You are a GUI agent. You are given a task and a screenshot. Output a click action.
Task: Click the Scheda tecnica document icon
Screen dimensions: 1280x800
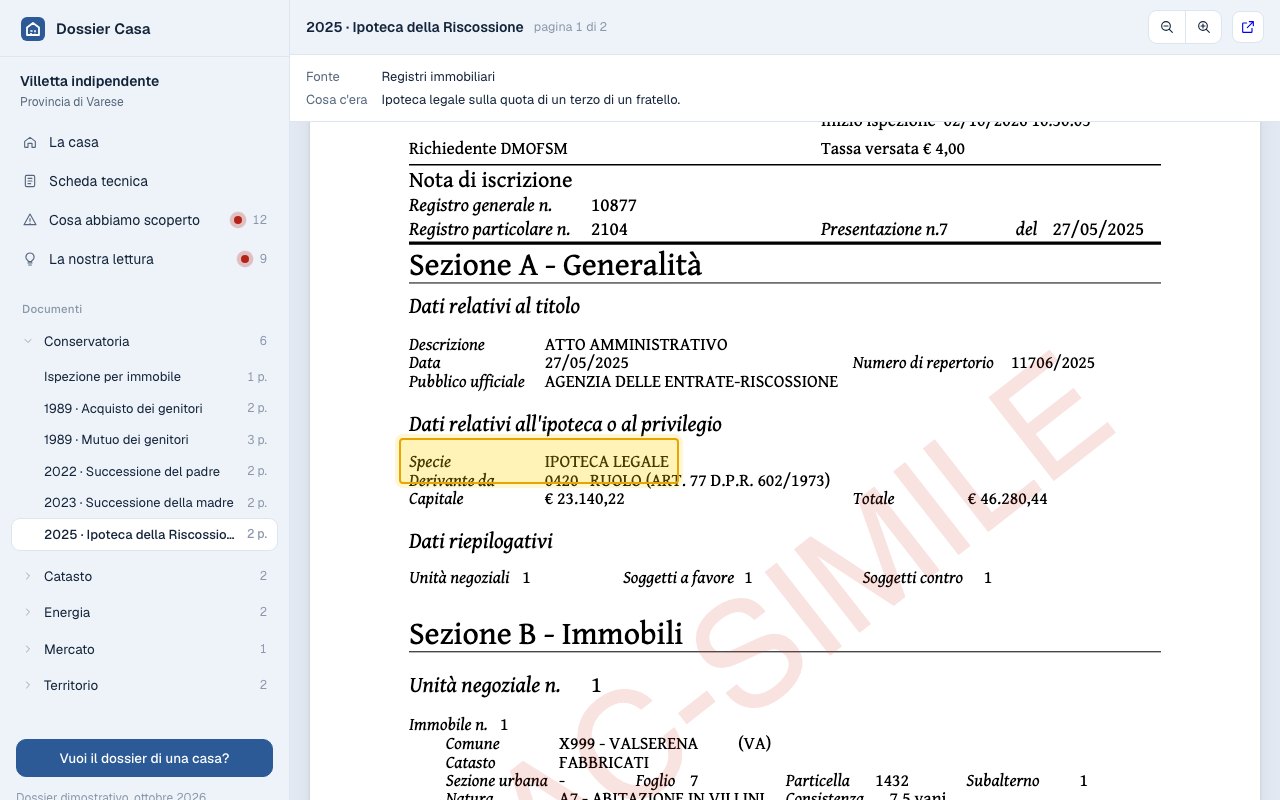click(x=30, y=181)
